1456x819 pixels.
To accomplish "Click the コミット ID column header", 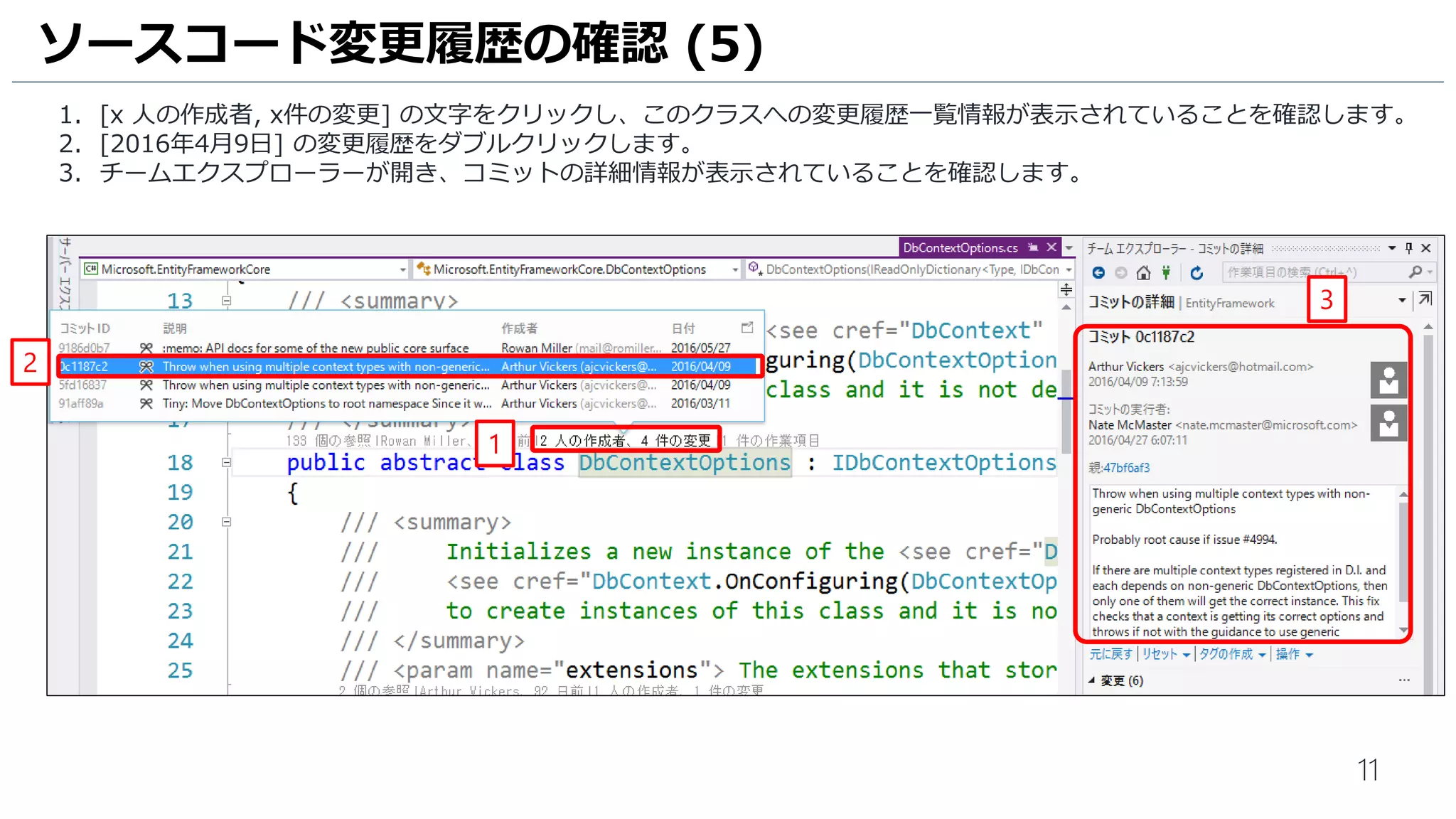I will tap(85, 328).
